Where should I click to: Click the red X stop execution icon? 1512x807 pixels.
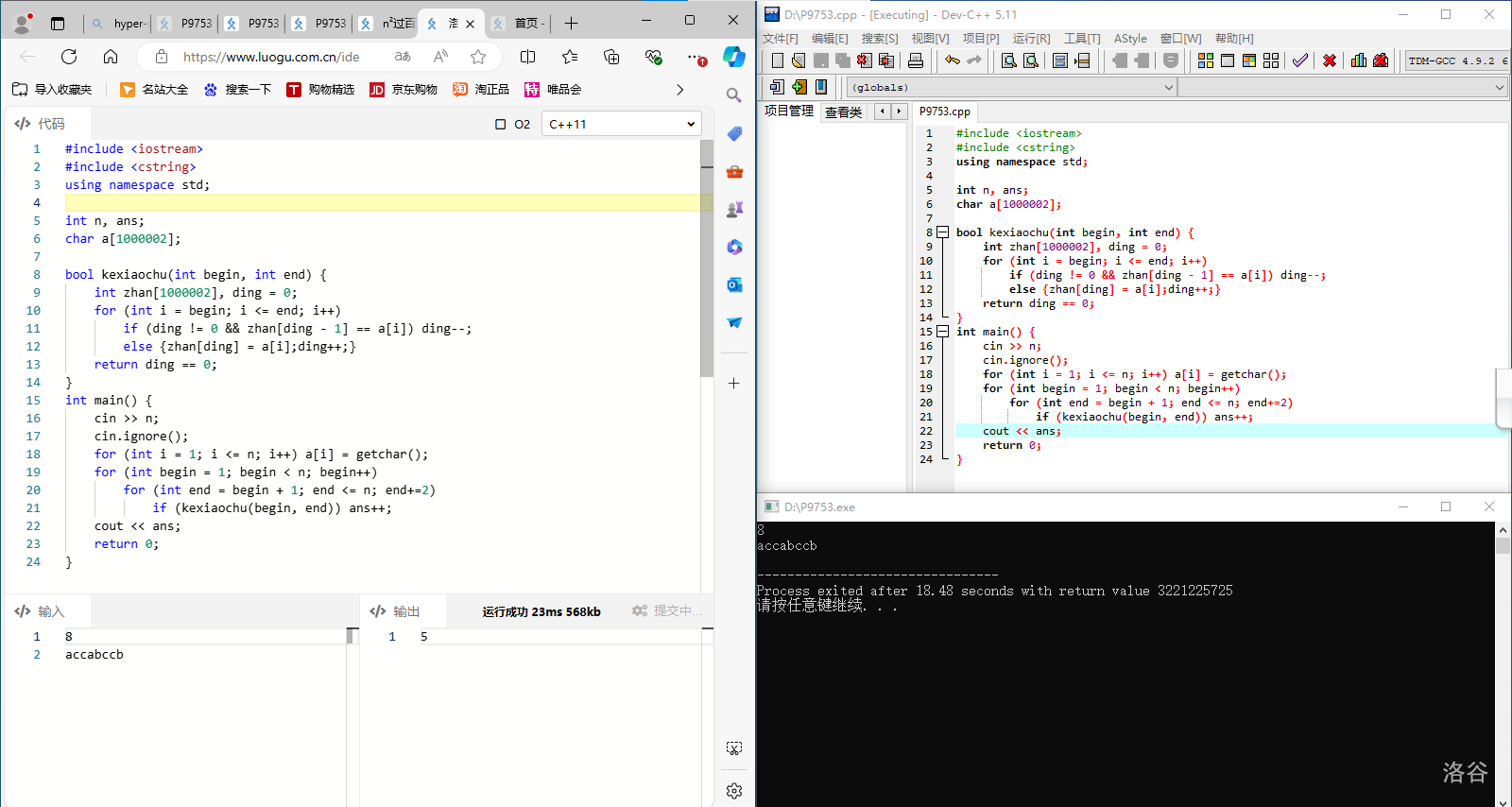[1330, 60]
